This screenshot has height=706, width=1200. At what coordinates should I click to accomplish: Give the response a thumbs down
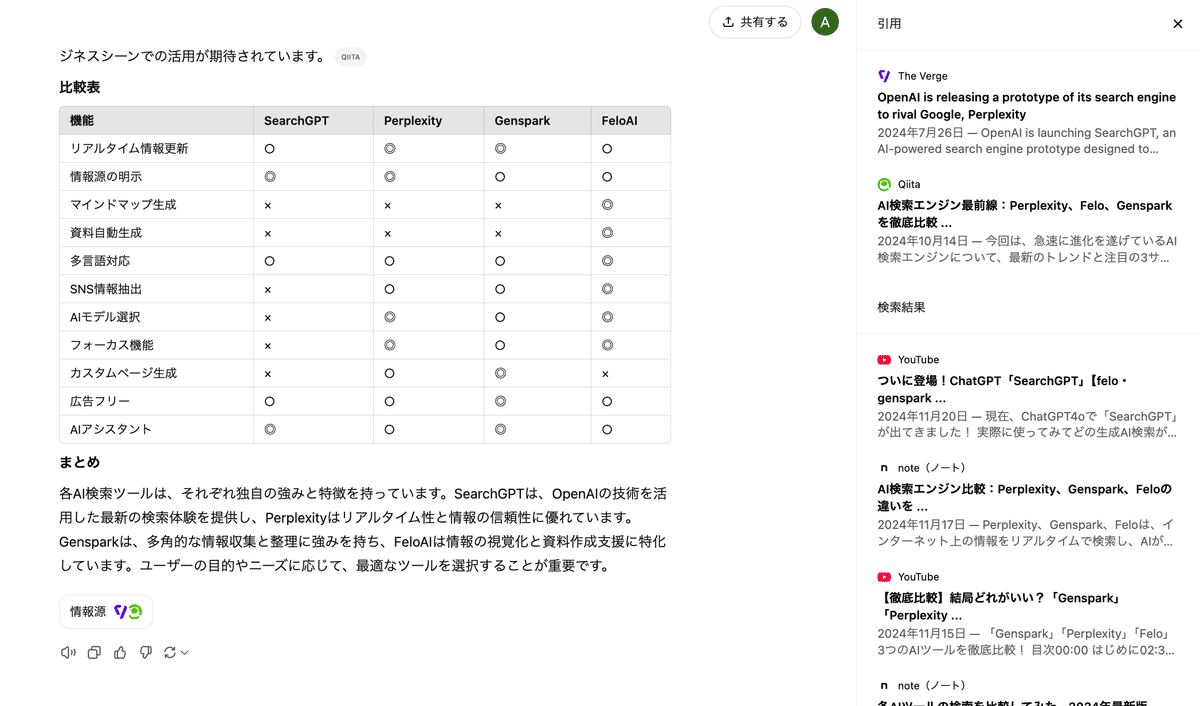146,653
